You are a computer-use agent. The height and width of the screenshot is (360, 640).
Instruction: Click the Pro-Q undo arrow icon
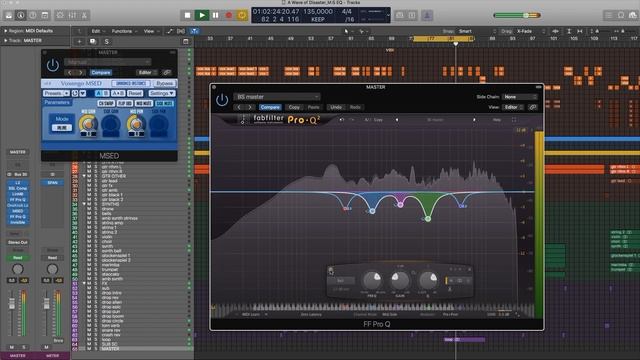point(341,120)
